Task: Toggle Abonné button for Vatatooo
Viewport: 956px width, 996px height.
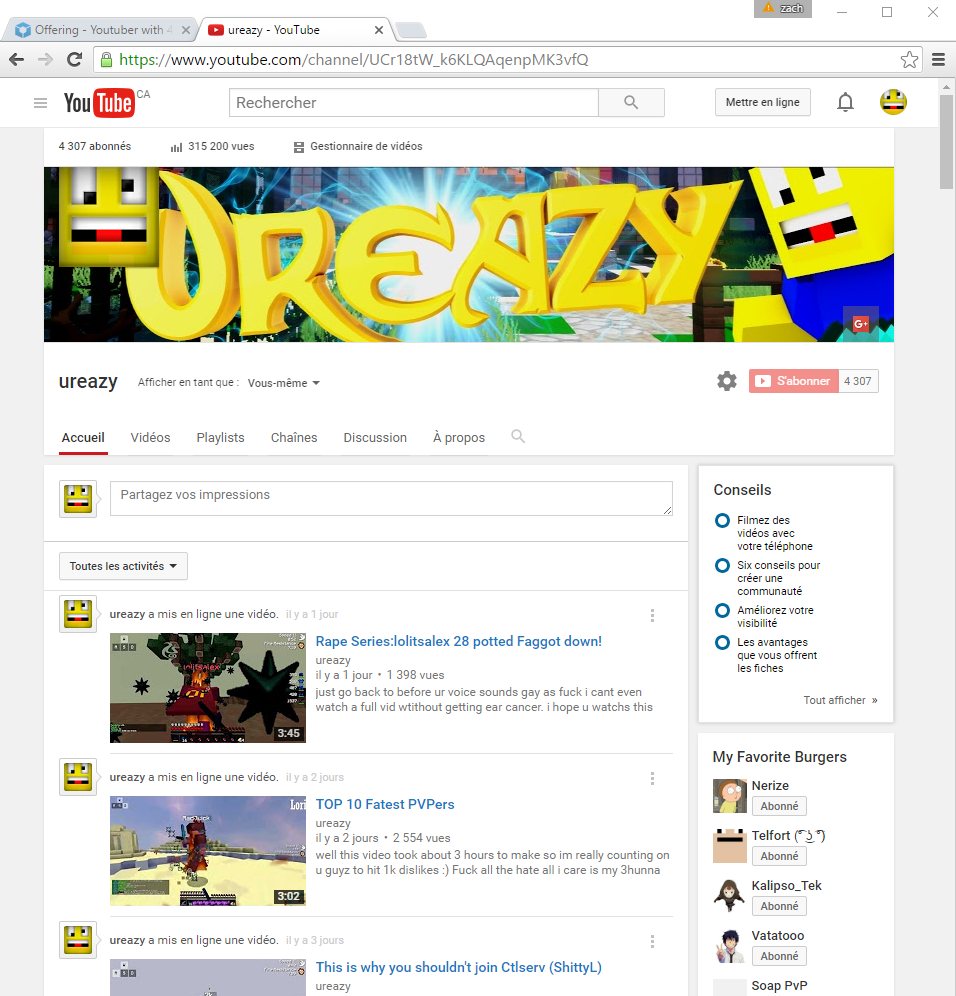Action: tap(779, 957)
